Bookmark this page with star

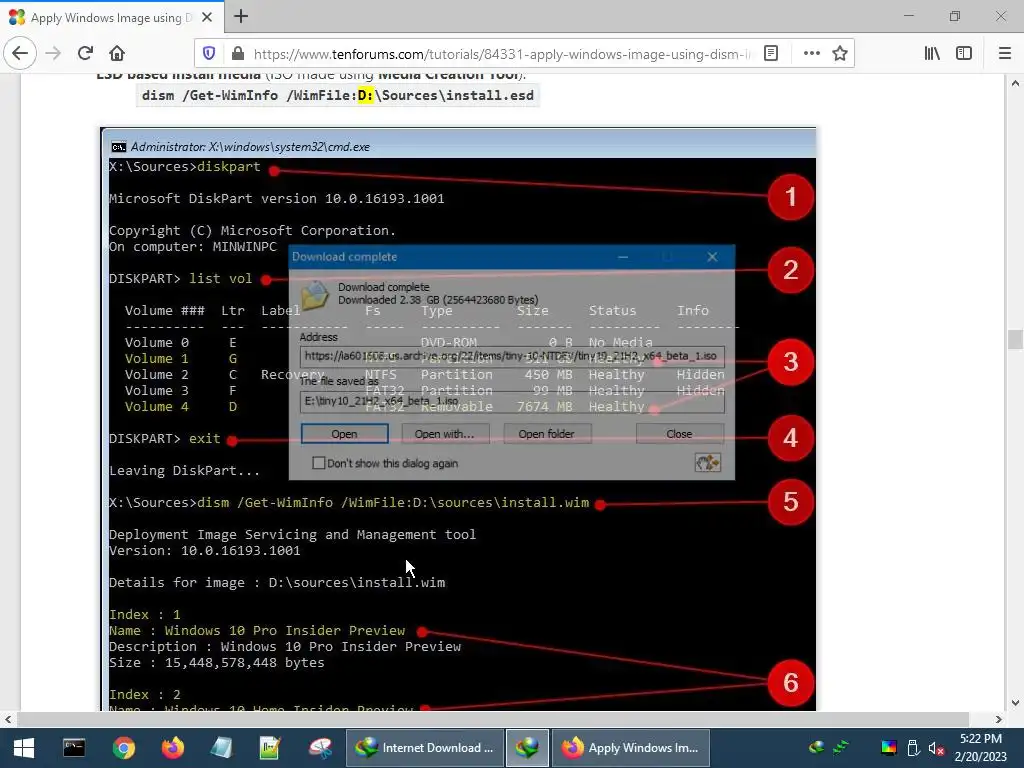coord(840,54)
